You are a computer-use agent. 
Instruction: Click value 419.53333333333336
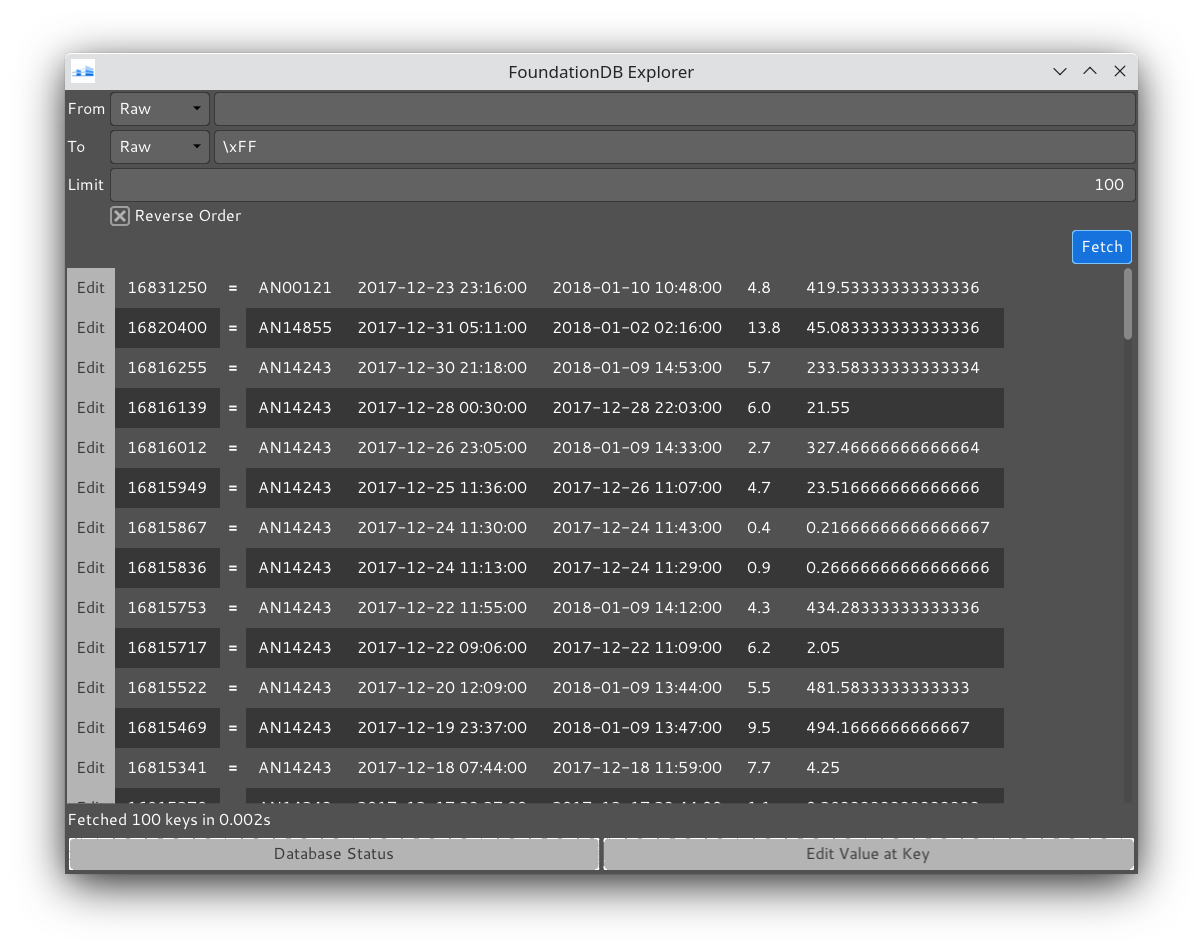[893, 288]
